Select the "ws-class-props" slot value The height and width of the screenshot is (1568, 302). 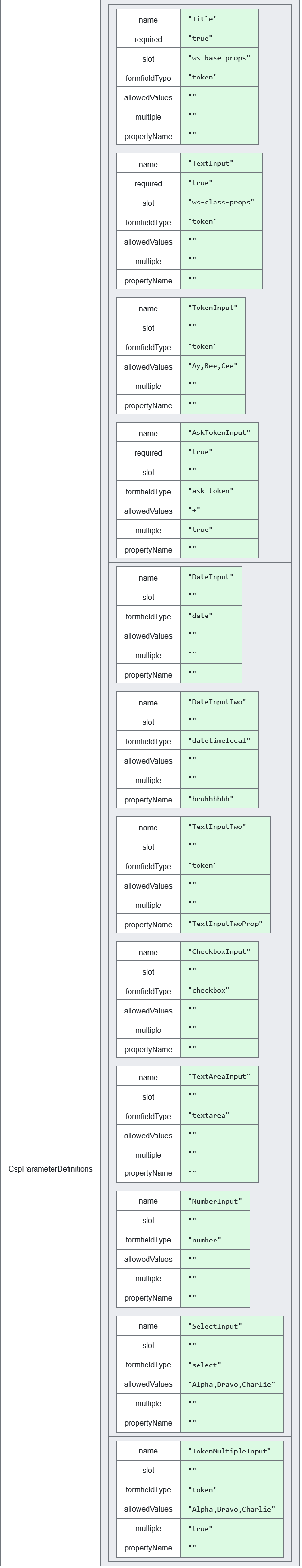pyautogui.click(x=221, y=202)
